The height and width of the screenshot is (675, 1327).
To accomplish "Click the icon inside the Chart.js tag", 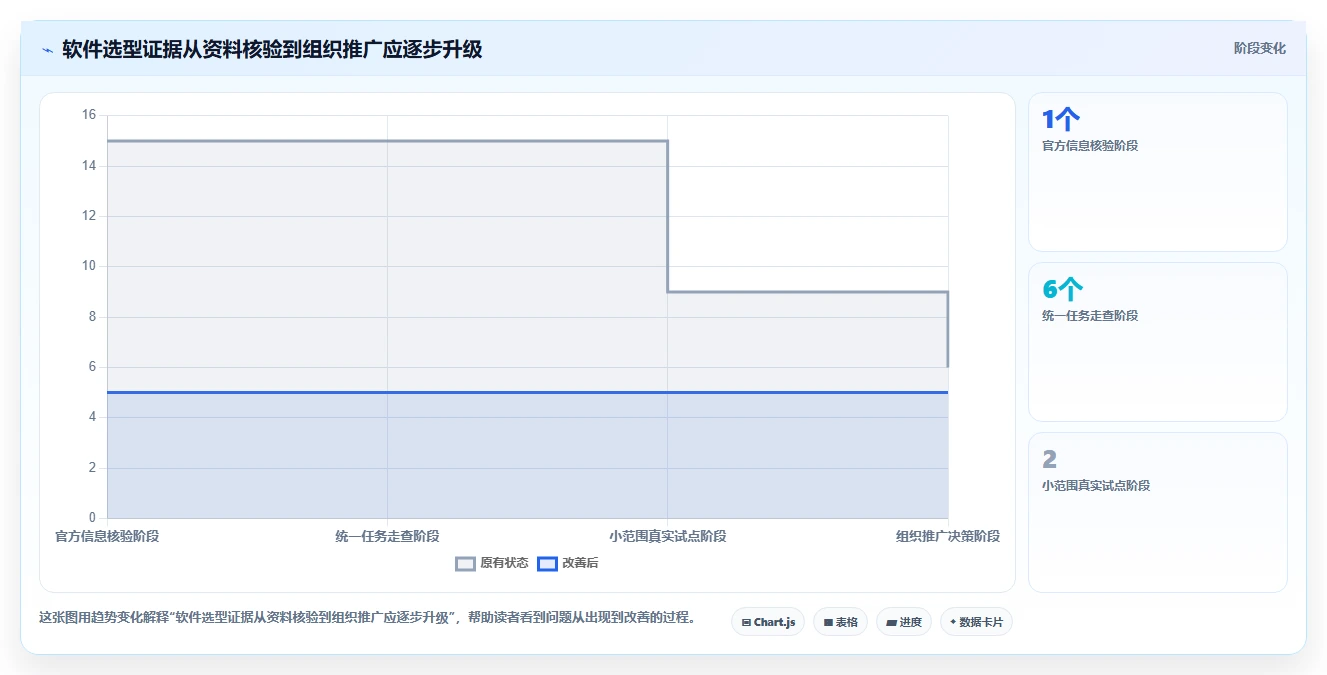I will tap(746, 622).
